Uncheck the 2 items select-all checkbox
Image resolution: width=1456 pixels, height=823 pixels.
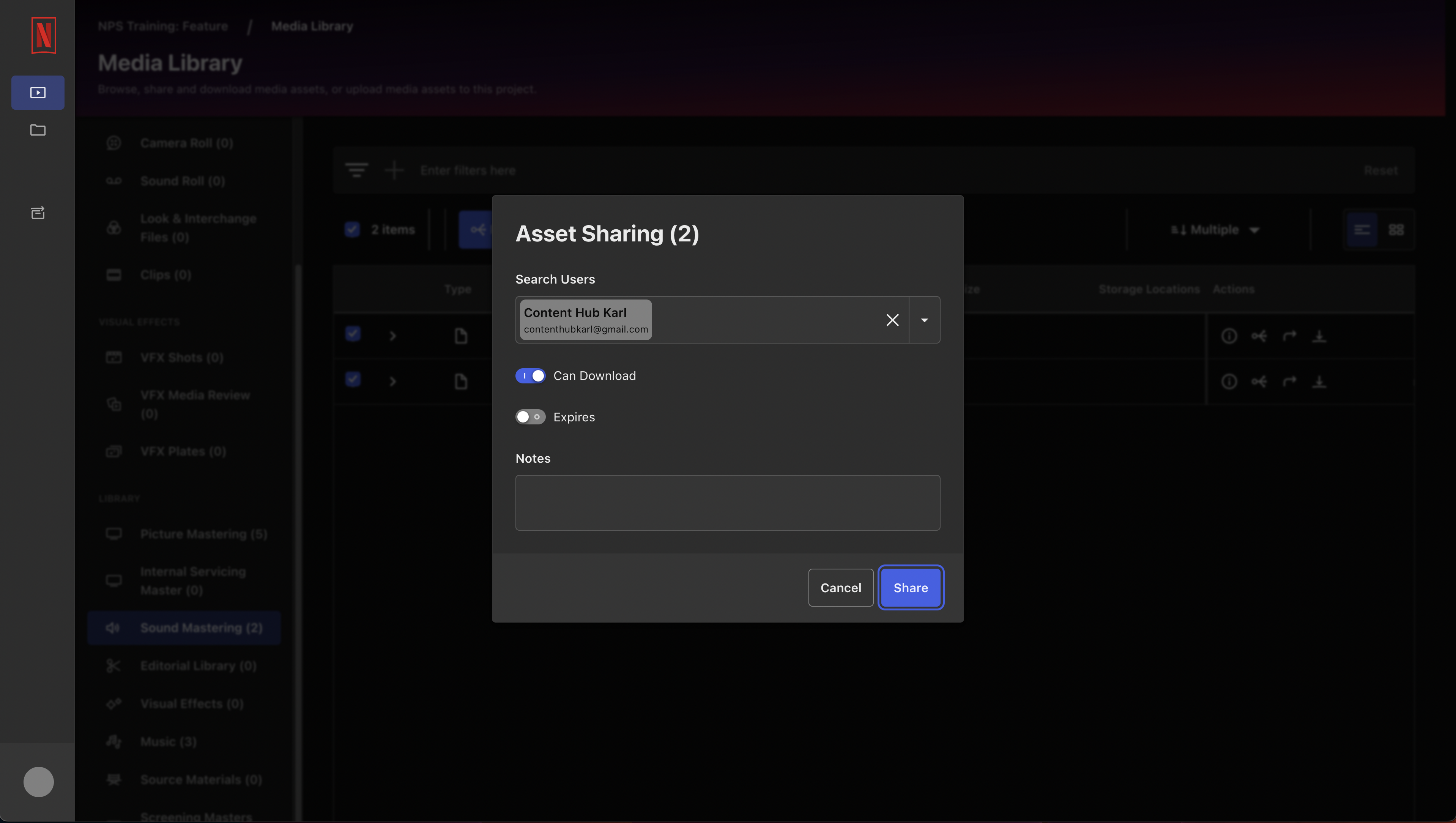pyautogui.click(x=352, y=230)
